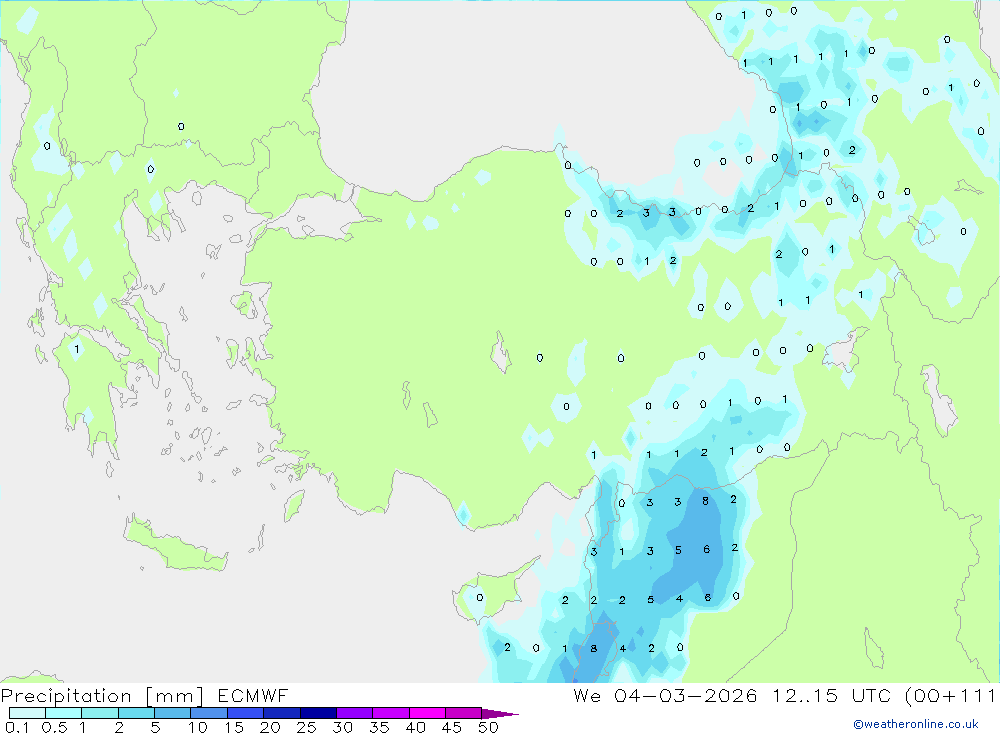The height and width of the screenshot is (733, 1000).
Task: Pick the legend swatch between 15 and 20
Action: click(x=246, y=713)
